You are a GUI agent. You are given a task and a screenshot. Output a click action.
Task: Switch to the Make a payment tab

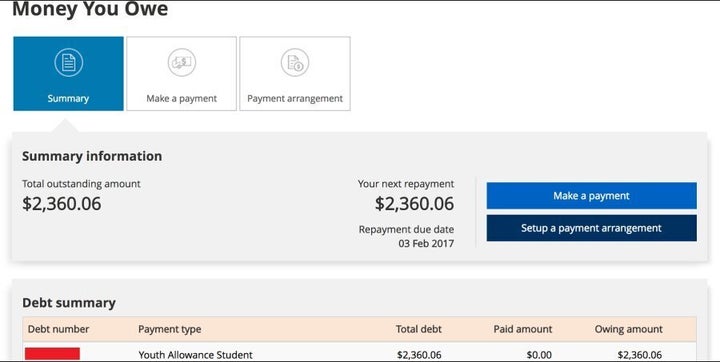181,74
